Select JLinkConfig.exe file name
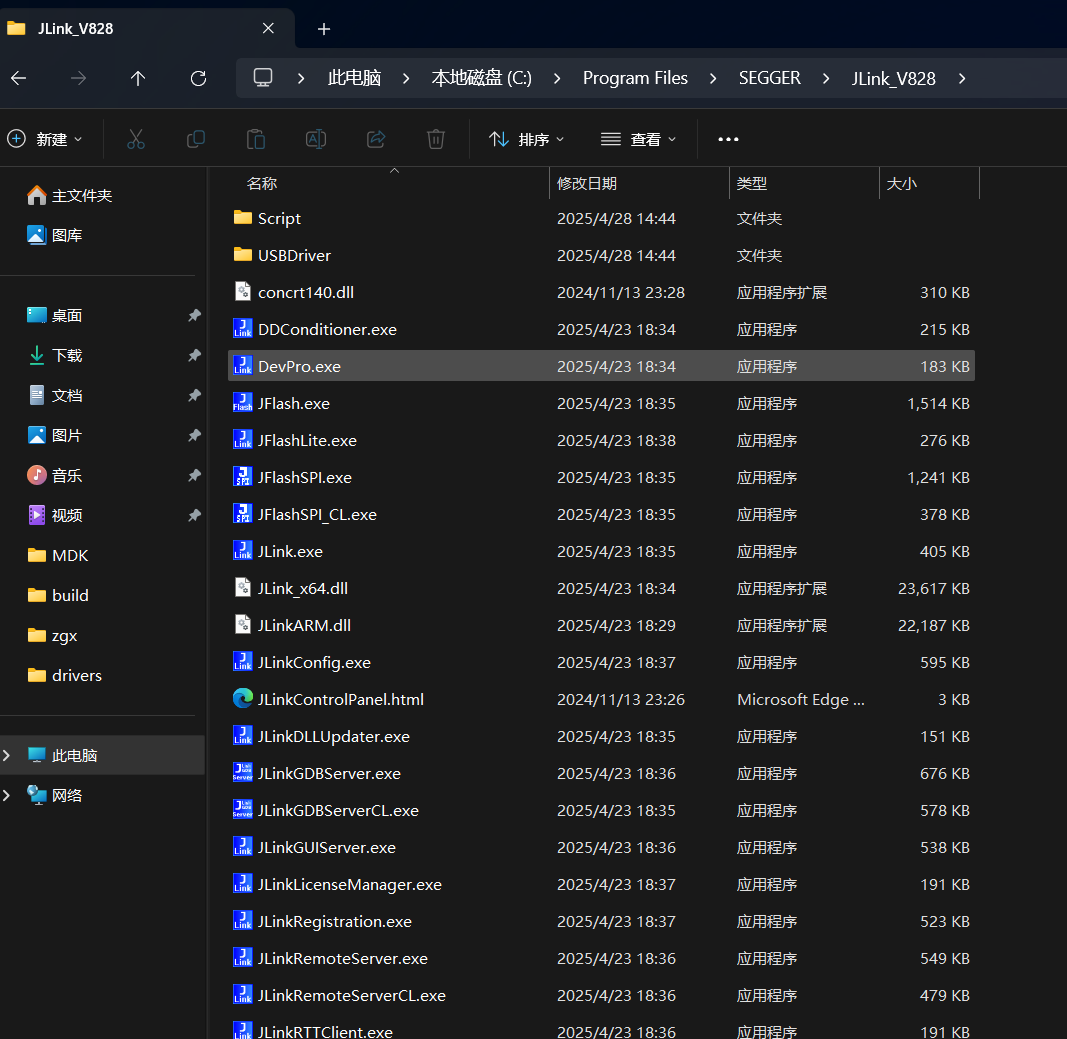 [x=314, y=662]
